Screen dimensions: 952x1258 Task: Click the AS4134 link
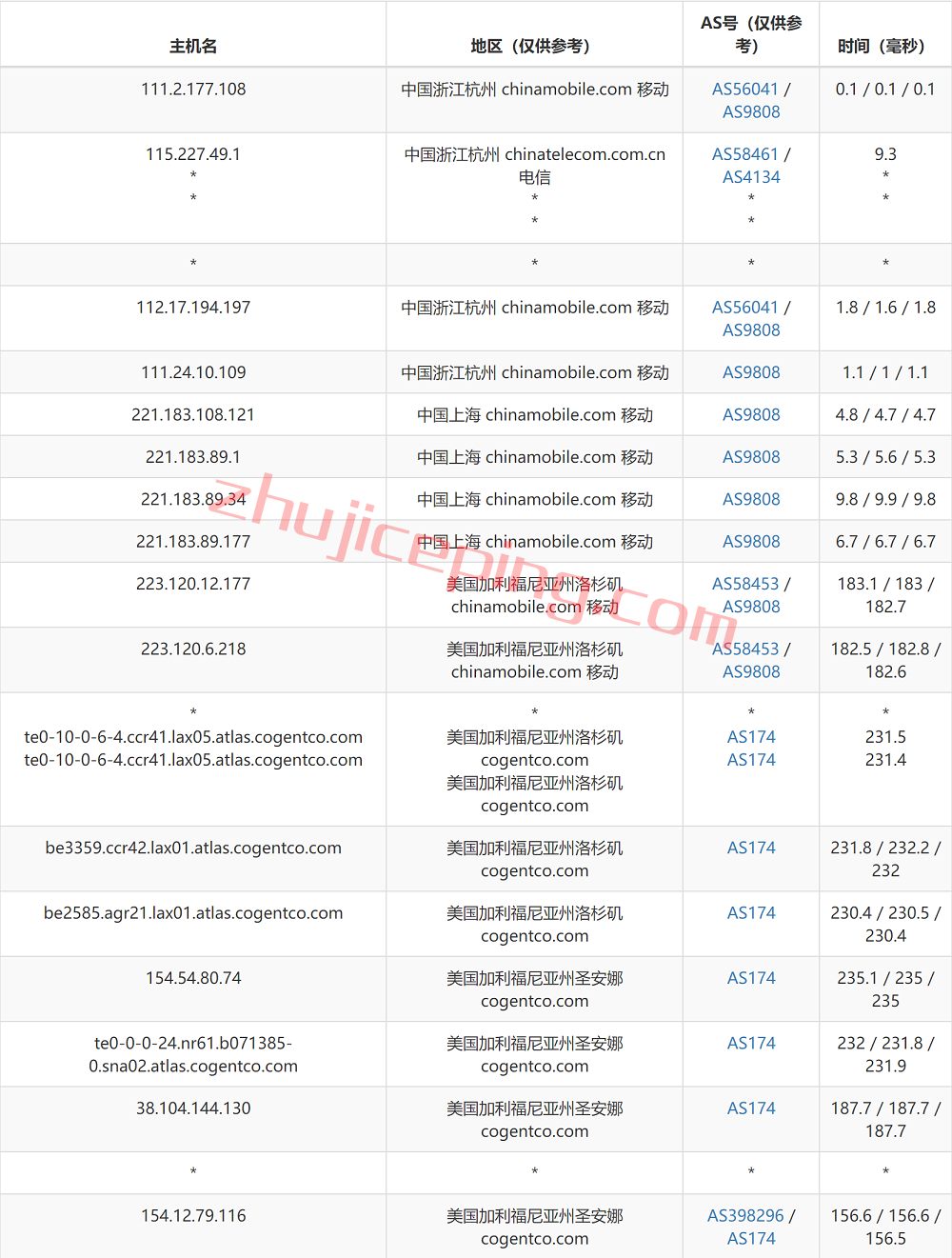click(x=751, y=176)
